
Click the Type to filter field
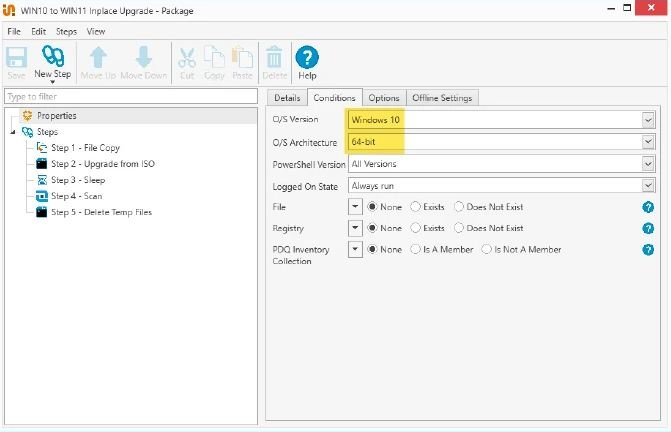tap(131, 97)
